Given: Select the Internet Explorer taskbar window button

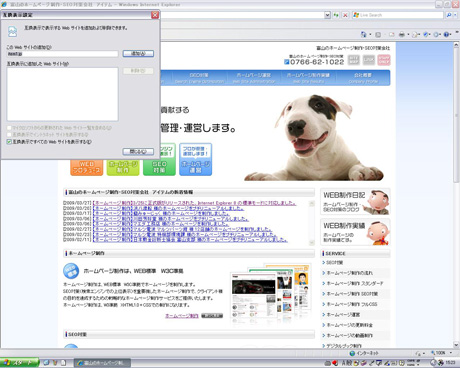Looking at the screenshot, I should (102, 363).
